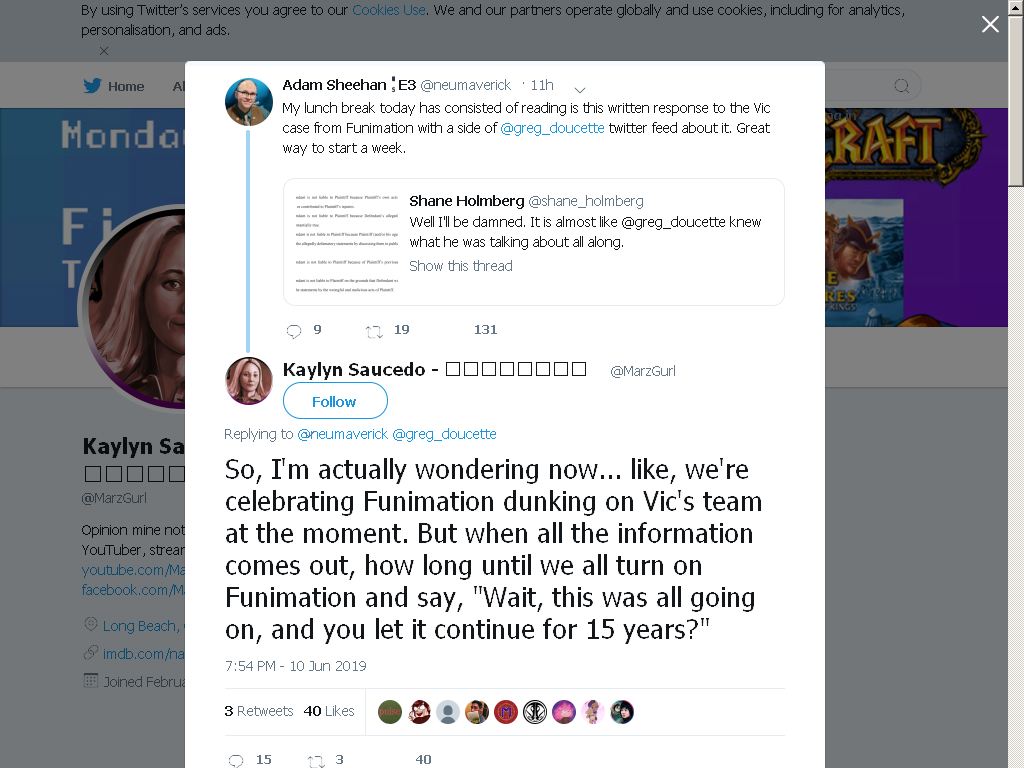Click Show this thread link

[460, 266]
